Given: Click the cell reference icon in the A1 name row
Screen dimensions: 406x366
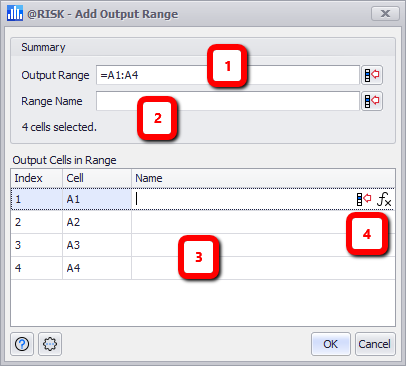Looking at the screenshot, I should (x=364, y=199).
